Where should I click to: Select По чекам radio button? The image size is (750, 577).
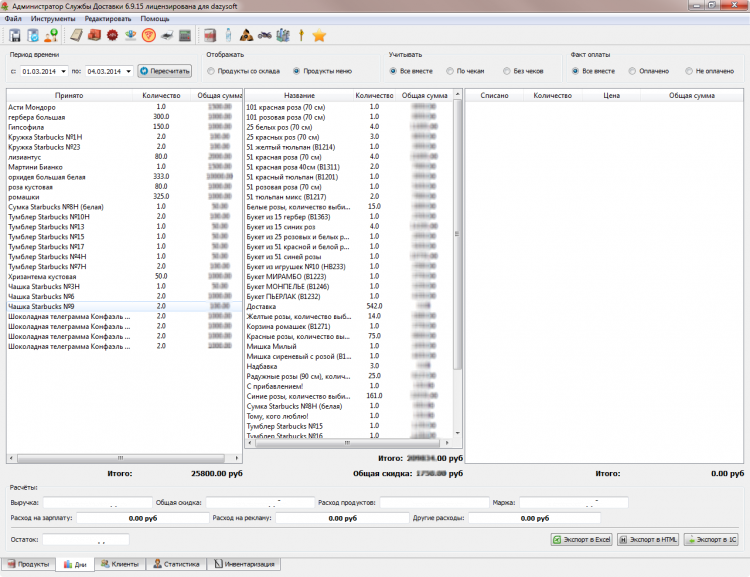(x=450, y=71)
